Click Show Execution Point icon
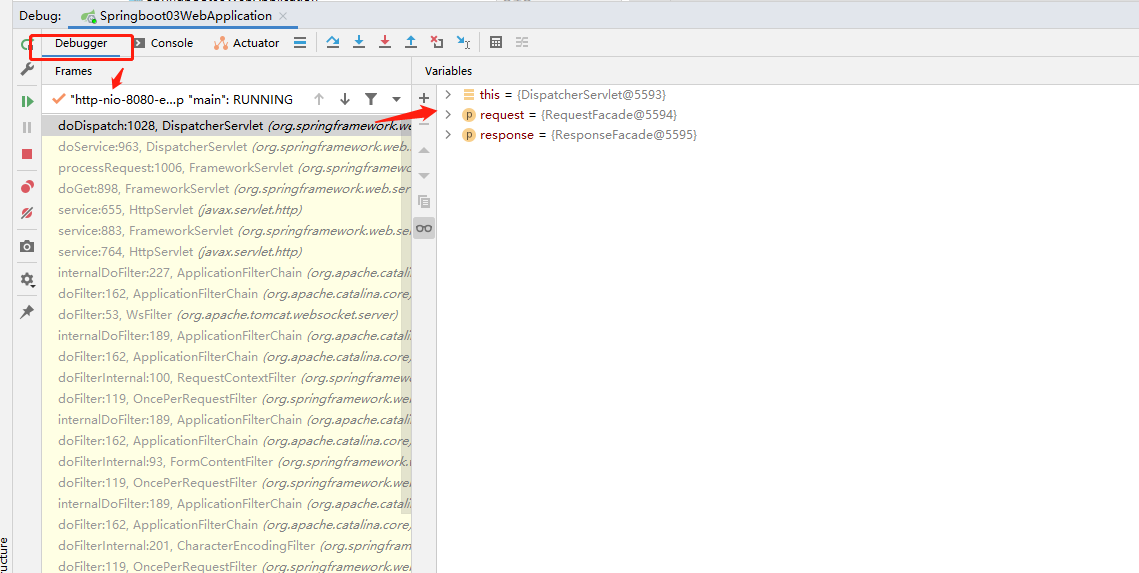The height and width of the screenshot is (573, 1139). [299, 43]
